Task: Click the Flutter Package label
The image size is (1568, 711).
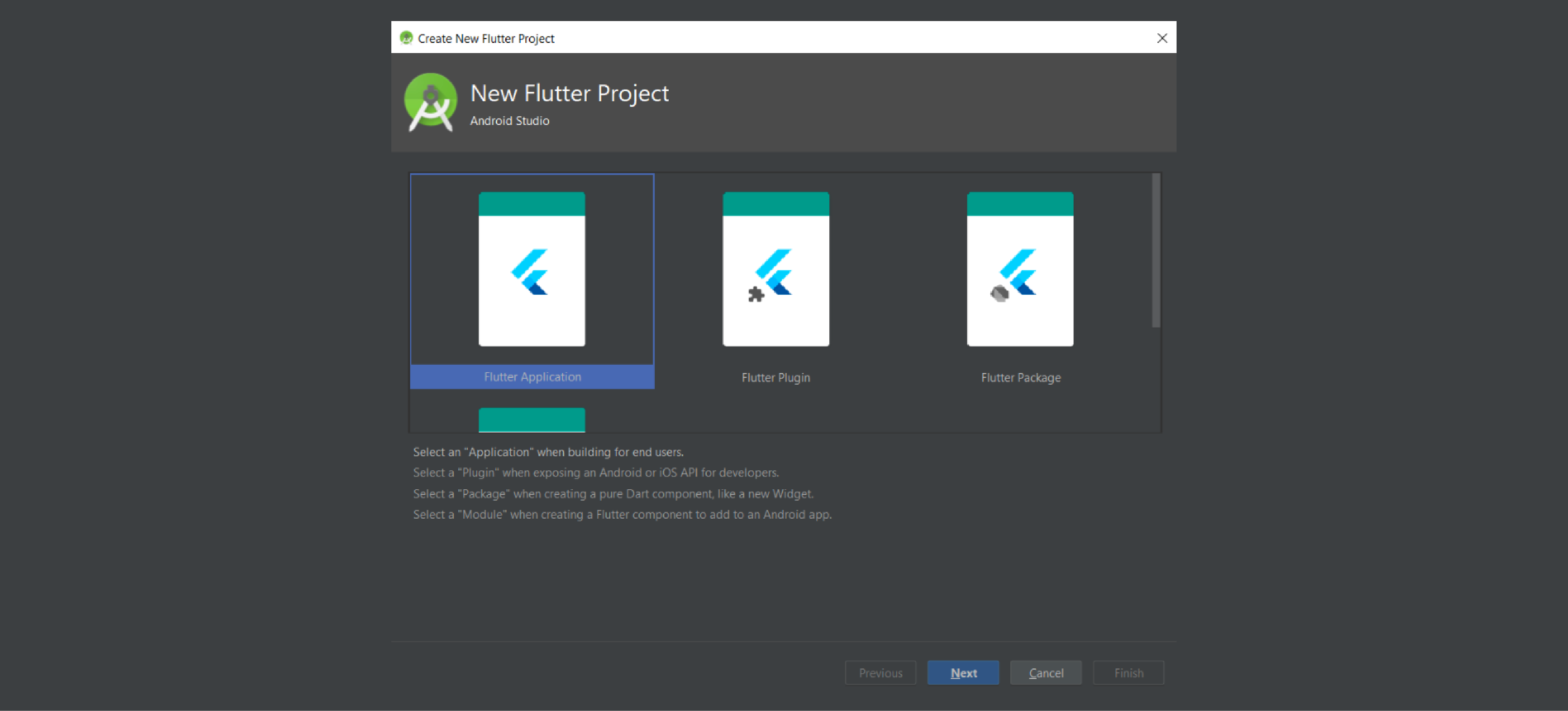Action: click(1020, 377)
